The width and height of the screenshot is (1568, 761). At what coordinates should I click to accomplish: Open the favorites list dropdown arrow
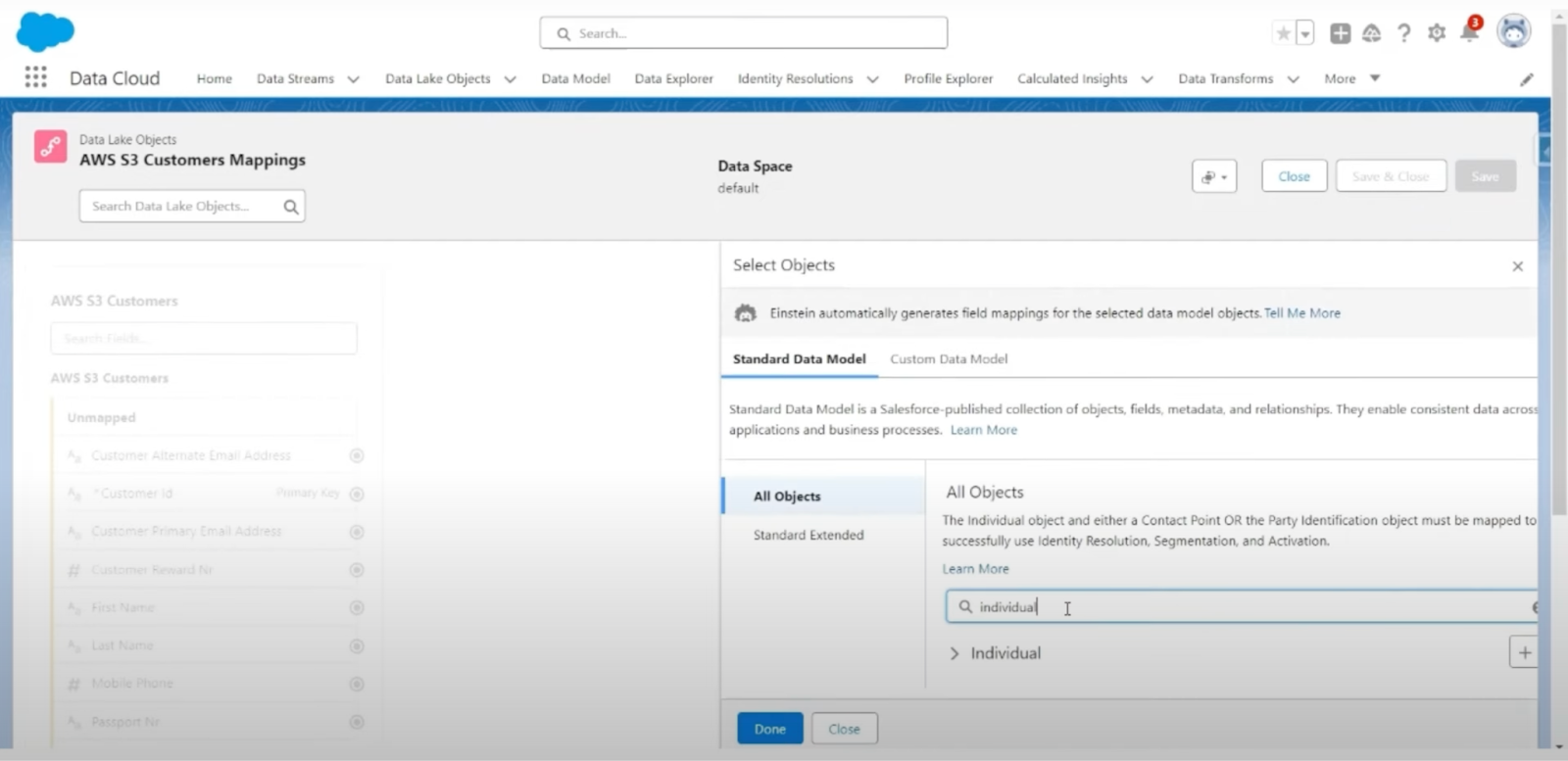click(x=1305, y=33)
